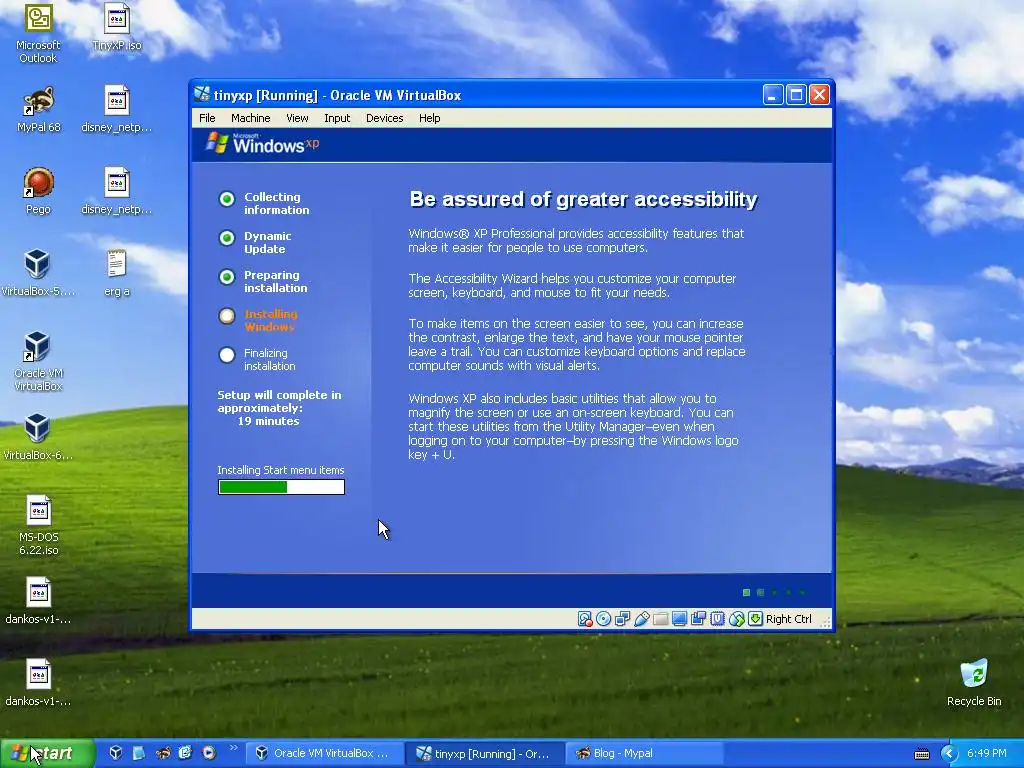The height and width of the screenshot is (768, 1024).
Task: Click the Installing Start menu items label
Action: pos(281,470)
